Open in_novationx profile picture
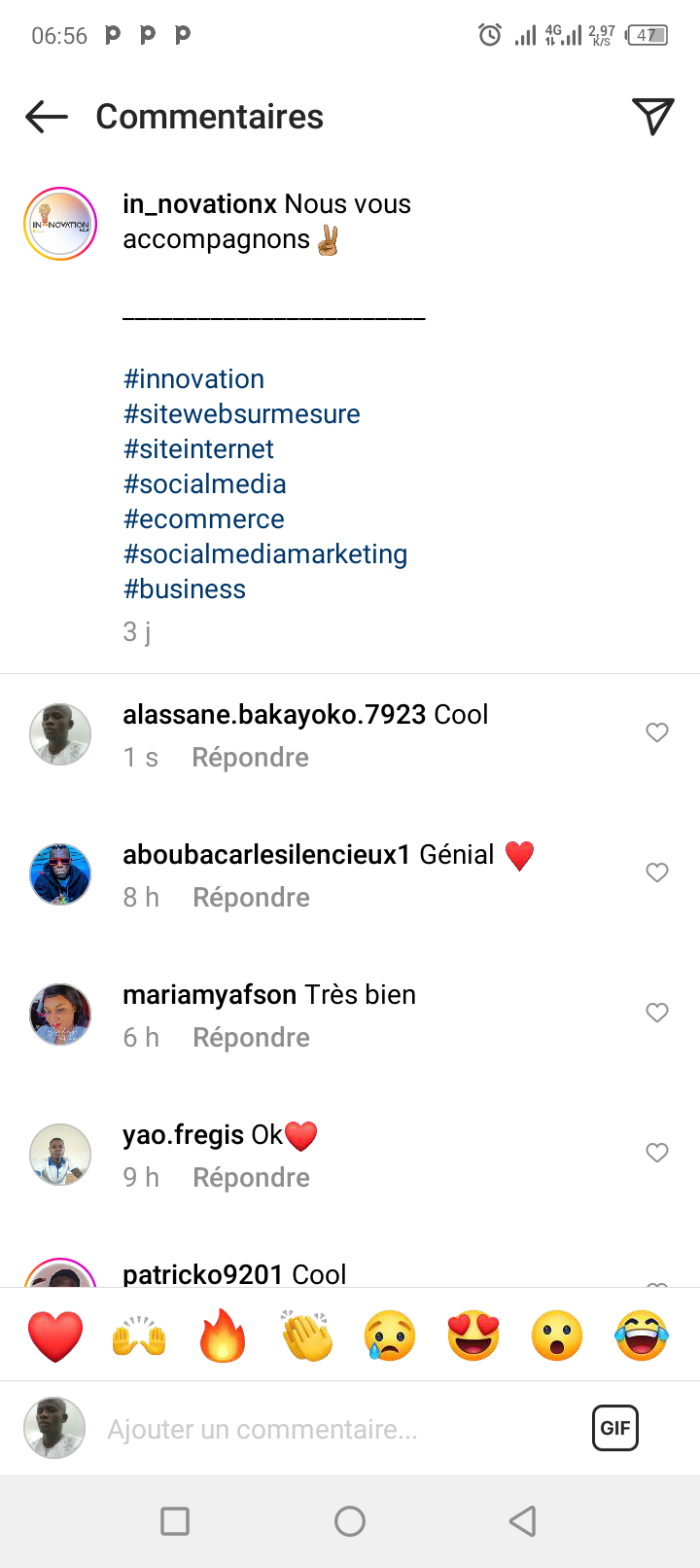Screen dimensions: 700x1568 [60, 224]
